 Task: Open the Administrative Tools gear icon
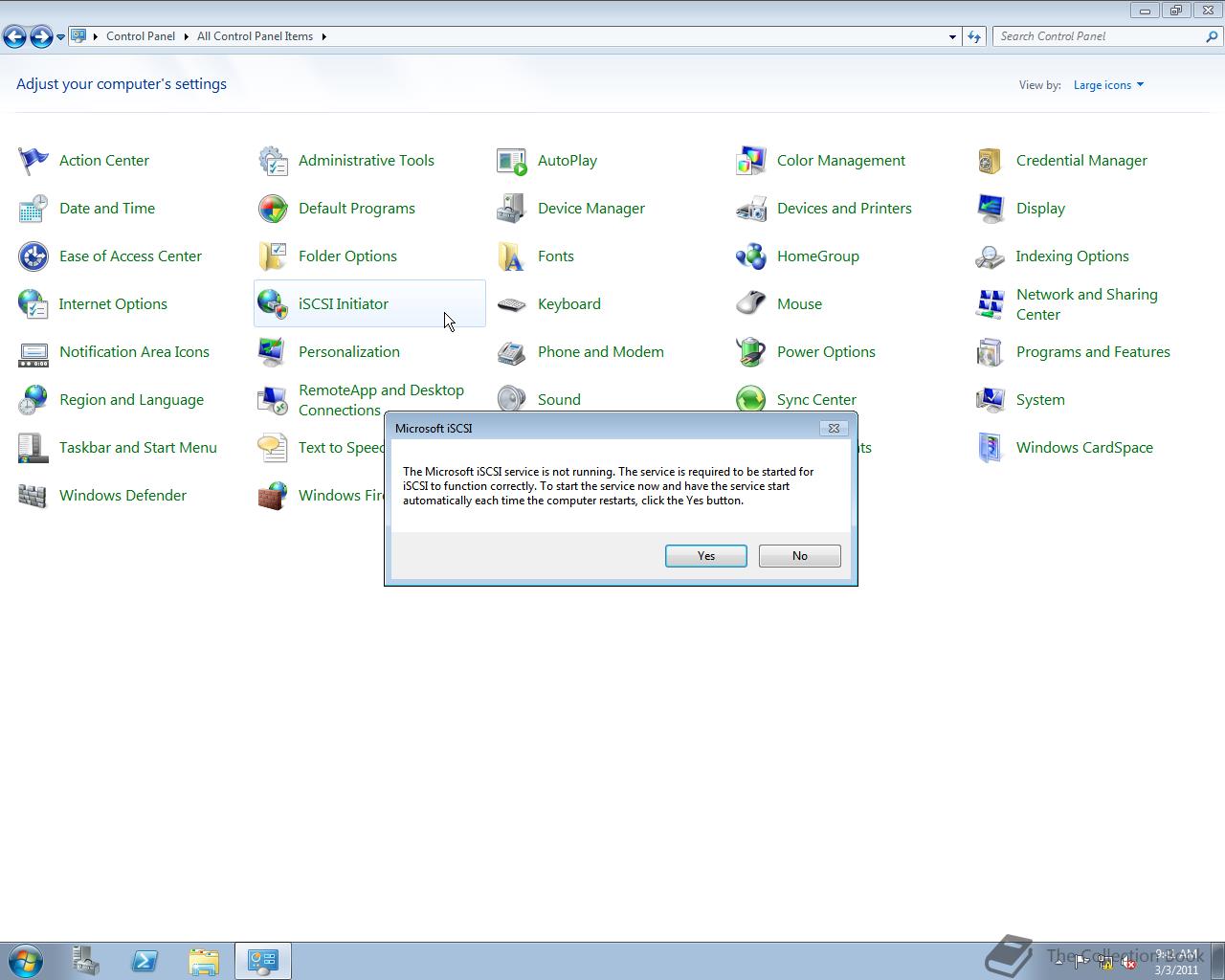coord(273,160)
